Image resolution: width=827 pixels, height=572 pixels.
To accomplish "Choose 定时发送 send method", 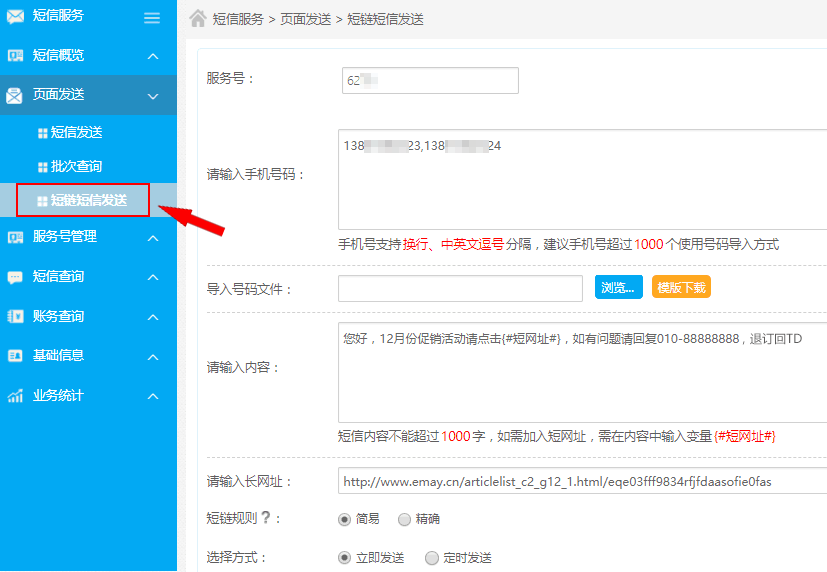I will point(431,557).
